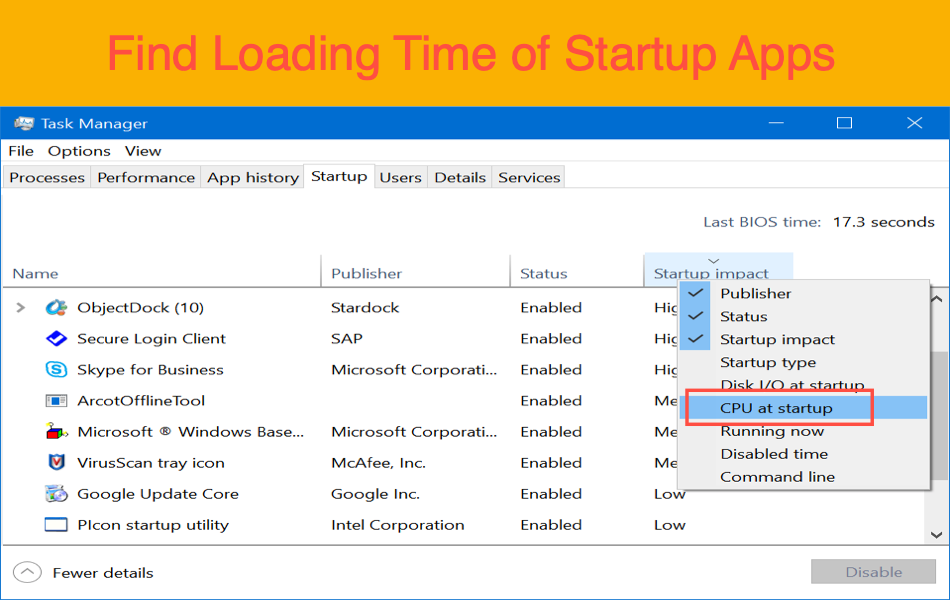Open the Options menu
950x600 pixels.
point(79,151)
